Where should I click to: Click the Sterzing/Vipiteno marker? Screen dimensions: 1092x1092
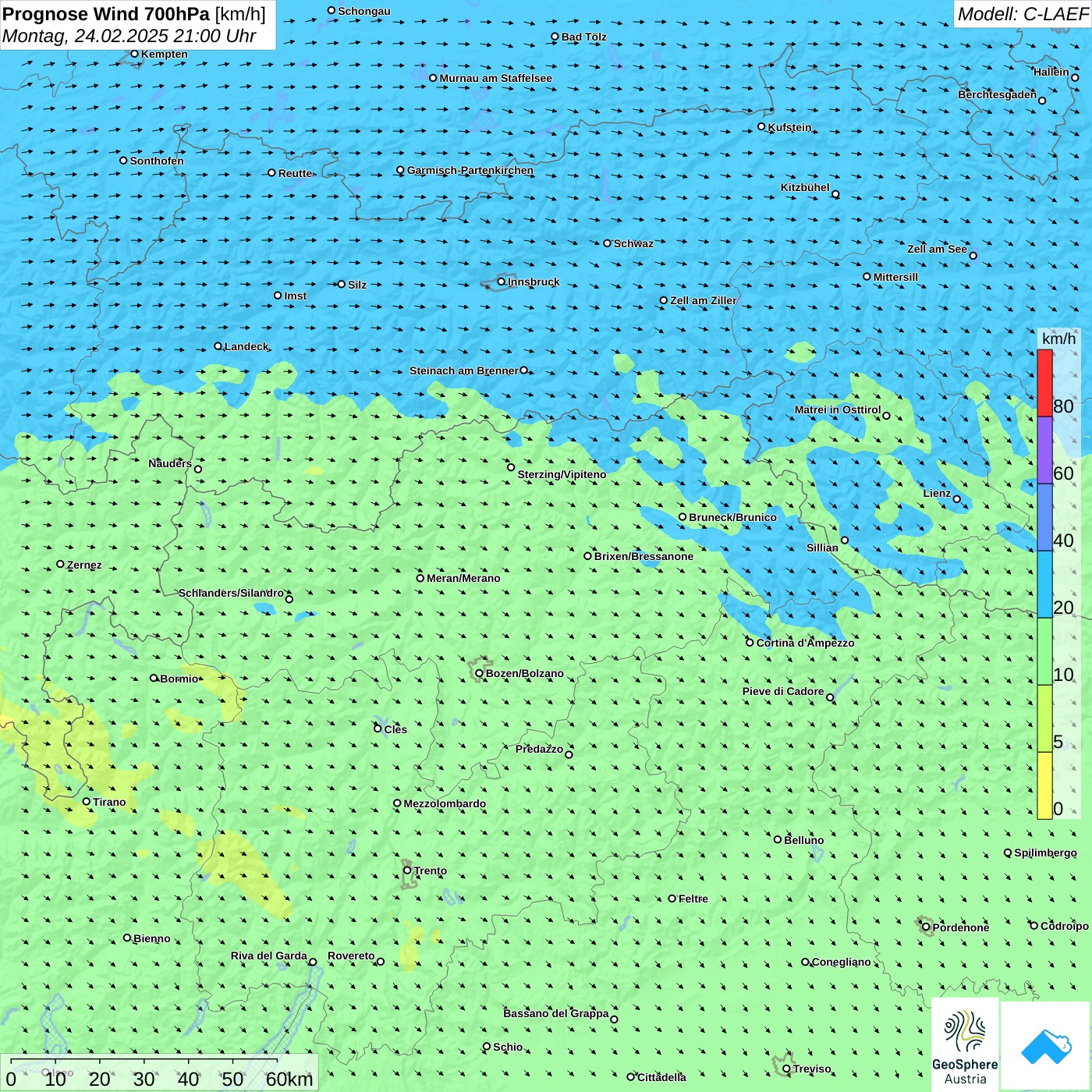511,467
